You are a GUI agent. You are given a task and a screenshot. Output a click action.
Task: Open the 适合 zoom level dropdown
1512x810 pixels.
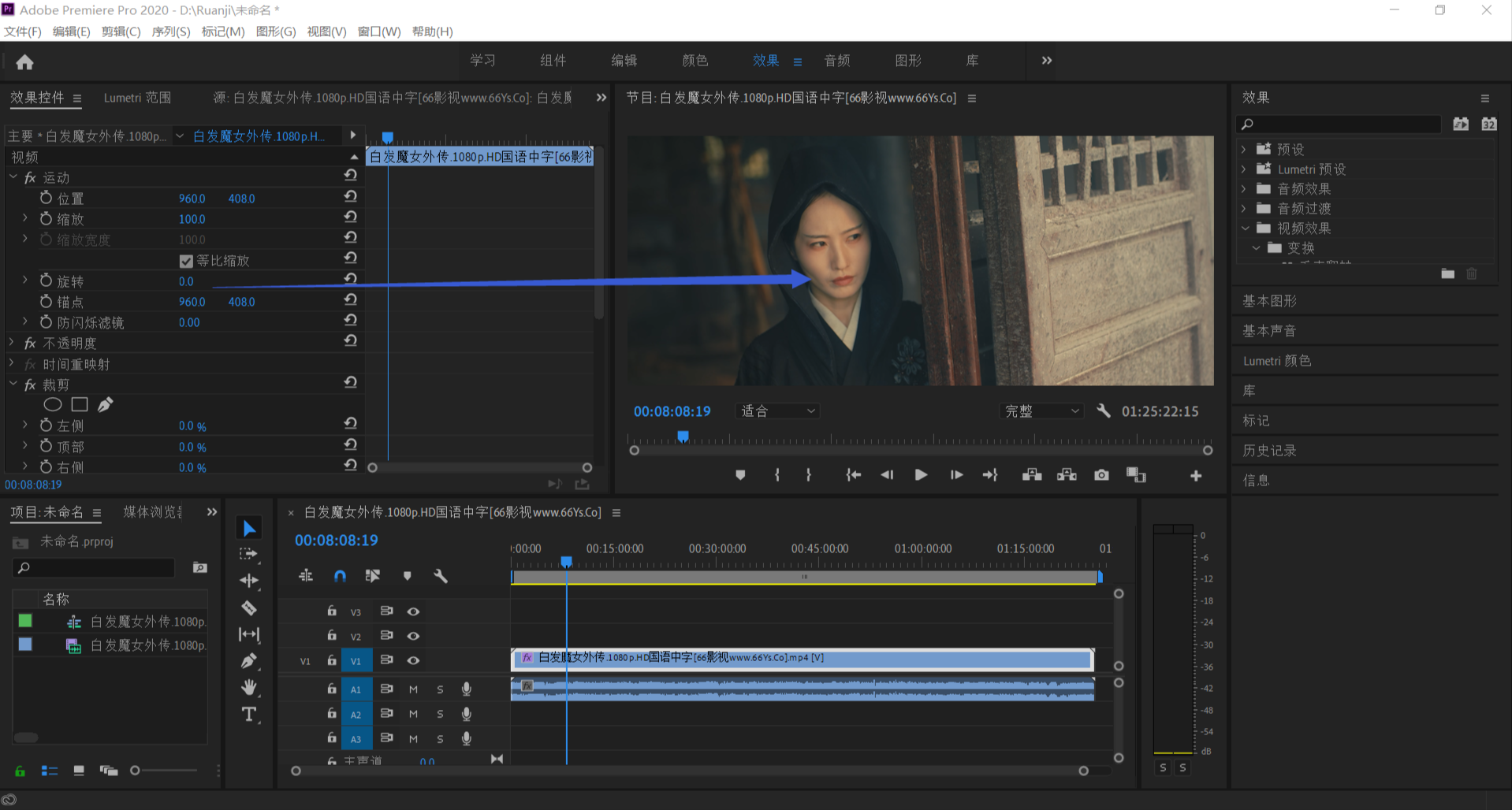coord(777,411)
